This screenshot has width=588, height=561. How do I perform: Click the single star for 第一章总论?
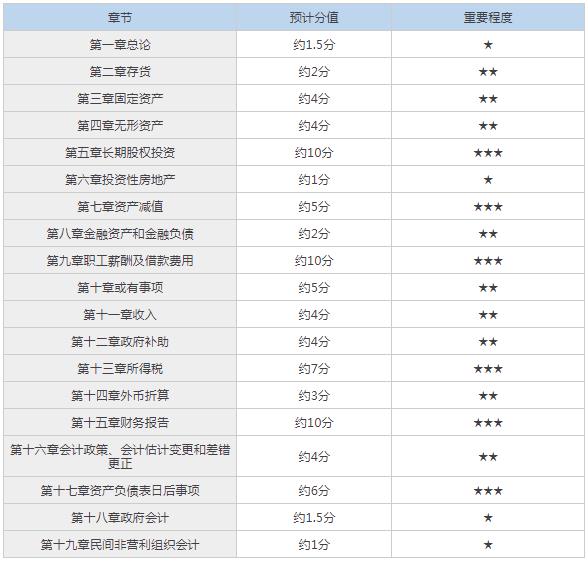(488, 45)
